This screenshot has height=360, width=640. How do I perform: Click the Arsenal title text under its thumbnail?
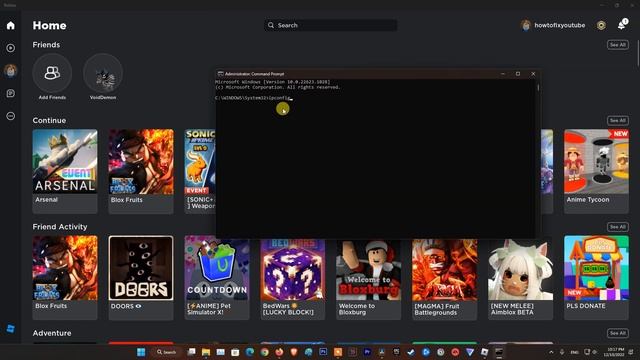tap(47, 200)
